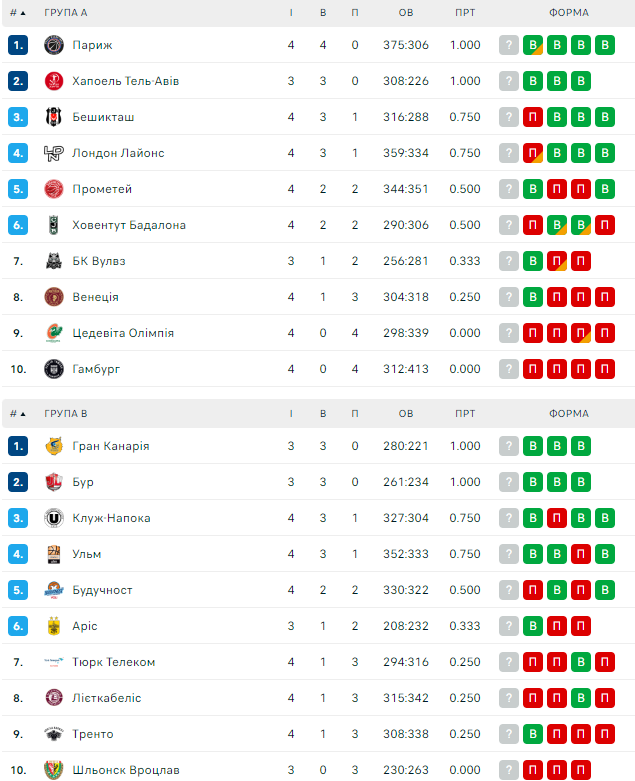The height and width of the screenshot is (781, 635).
Task: Click Бур's last green win badge
Action: coord(581,482)
